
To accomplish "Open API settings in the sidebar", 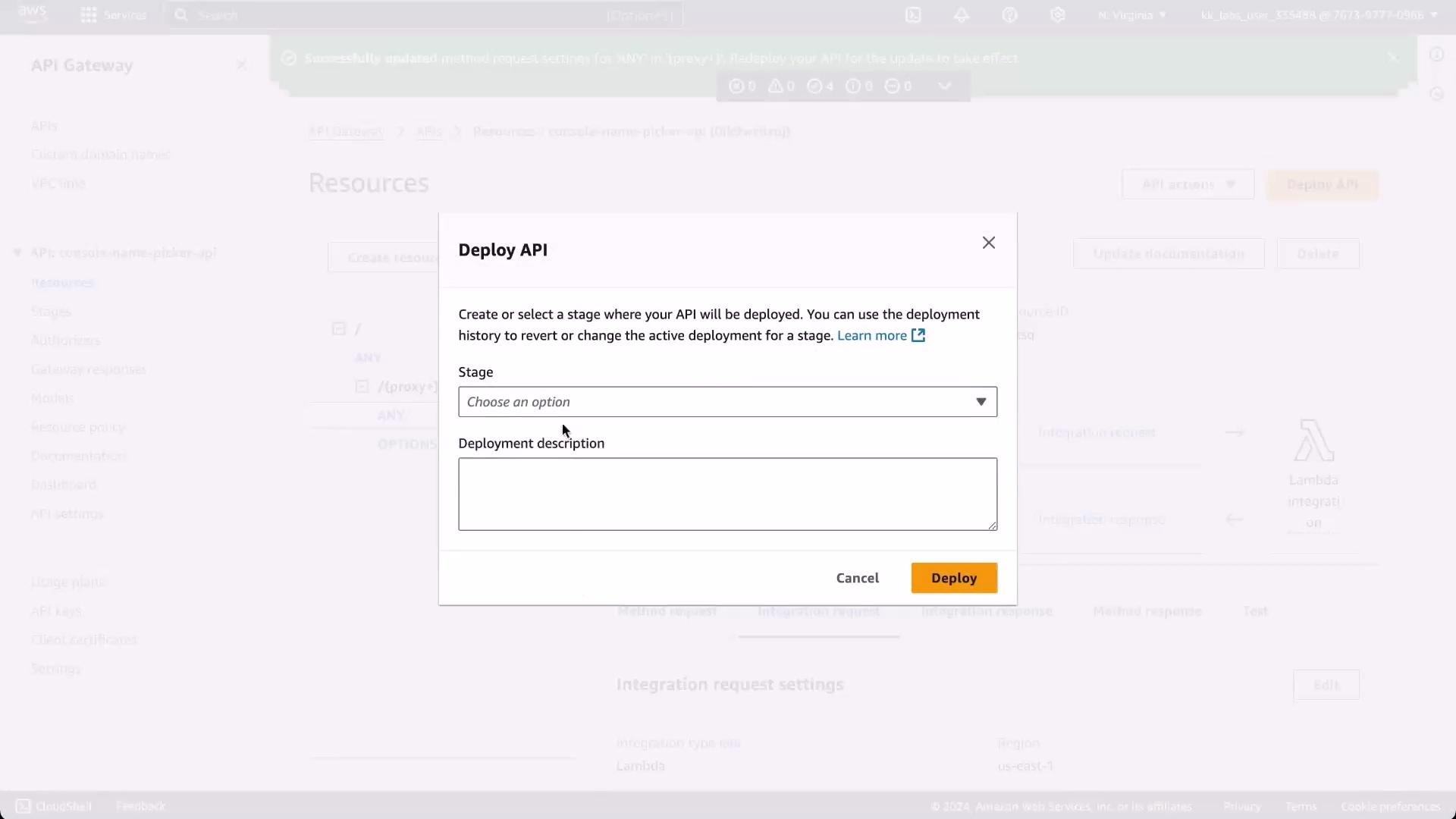I will (x=67, y=513).
